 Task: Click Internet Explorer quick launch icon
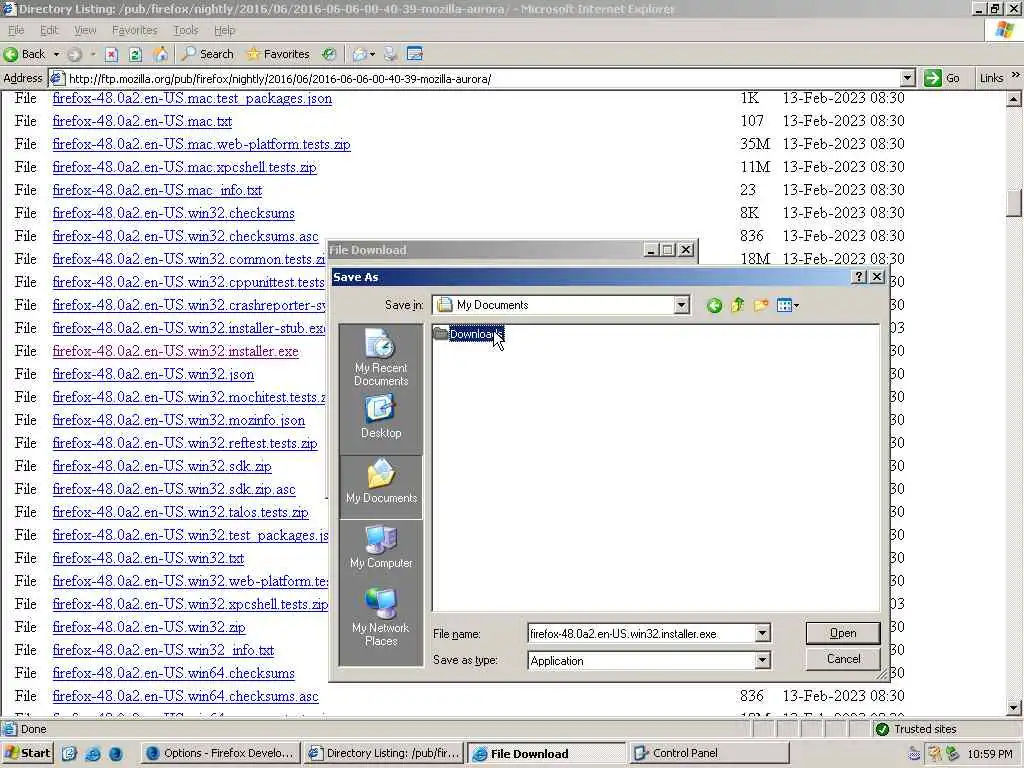(x=92, y=754)
